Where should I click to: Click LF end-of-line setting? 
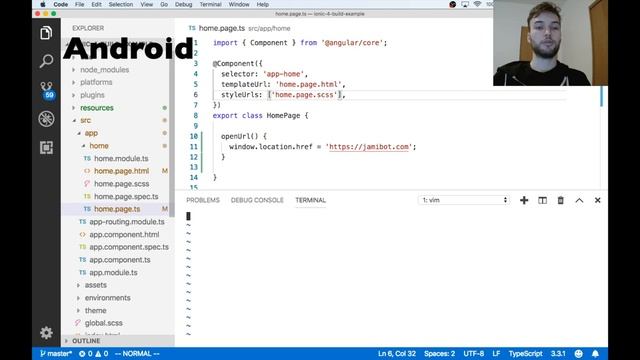[x=496, y=354]
